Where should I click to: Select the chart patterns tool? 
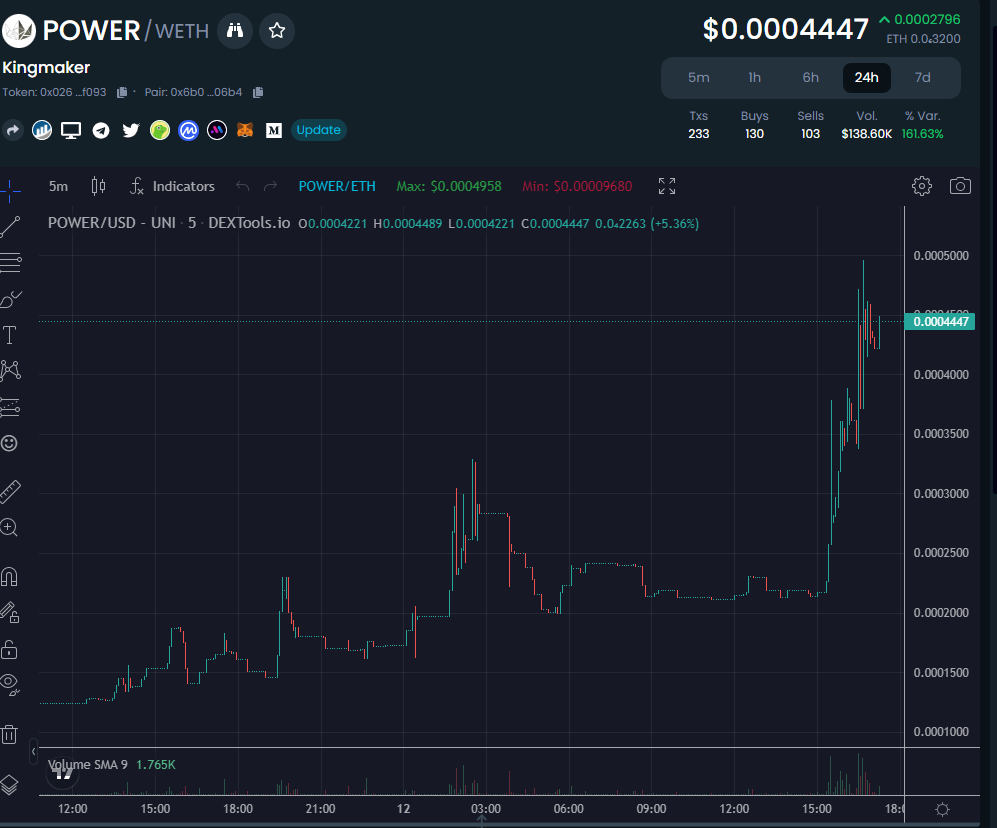pos(10,370)
